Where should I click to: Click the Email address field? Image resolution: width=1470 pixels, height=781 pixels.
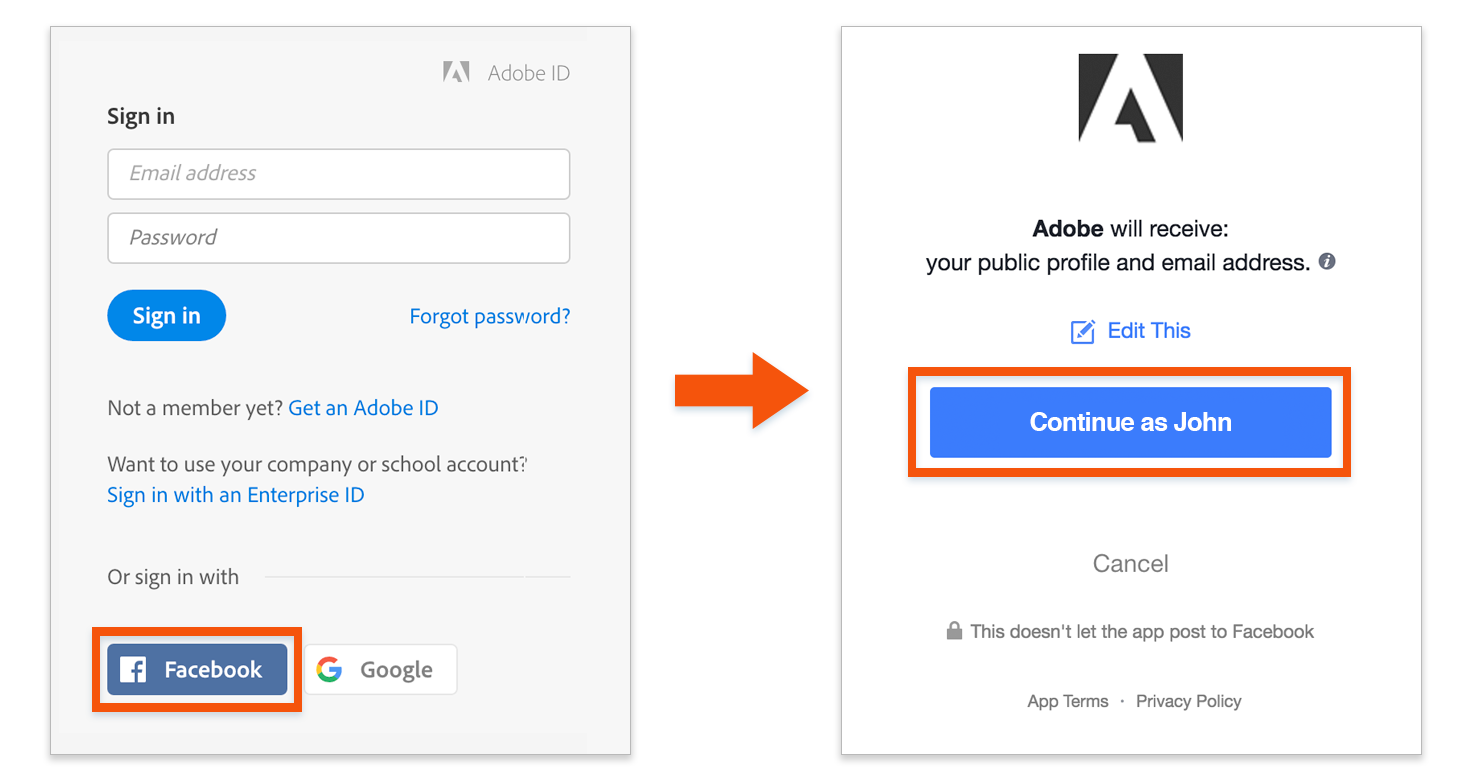coord(338,173)
